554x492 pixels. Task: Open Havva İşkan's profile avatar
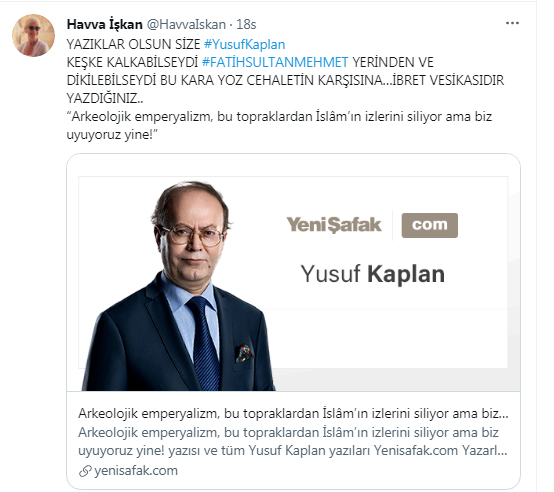pos(34,35)
